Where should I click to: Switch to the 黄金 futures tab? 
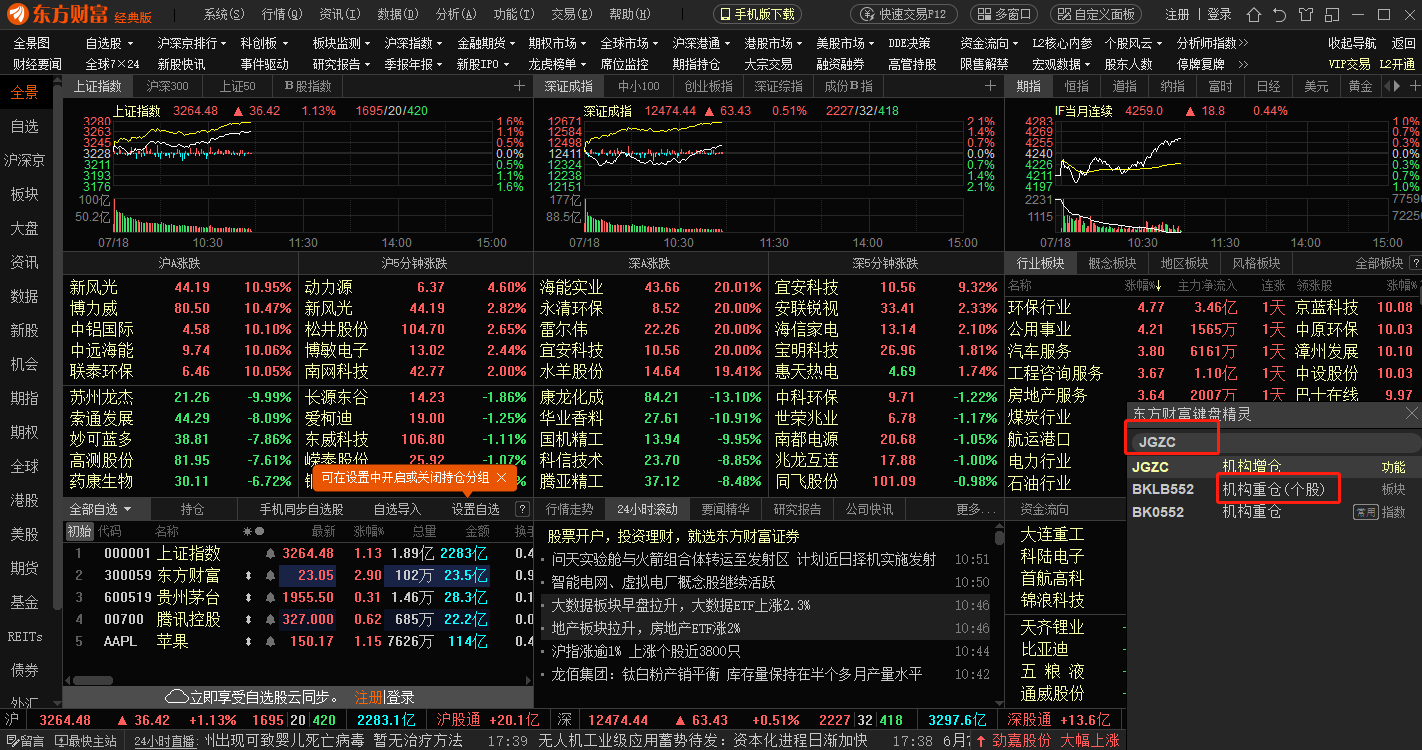coord(1361,86)
